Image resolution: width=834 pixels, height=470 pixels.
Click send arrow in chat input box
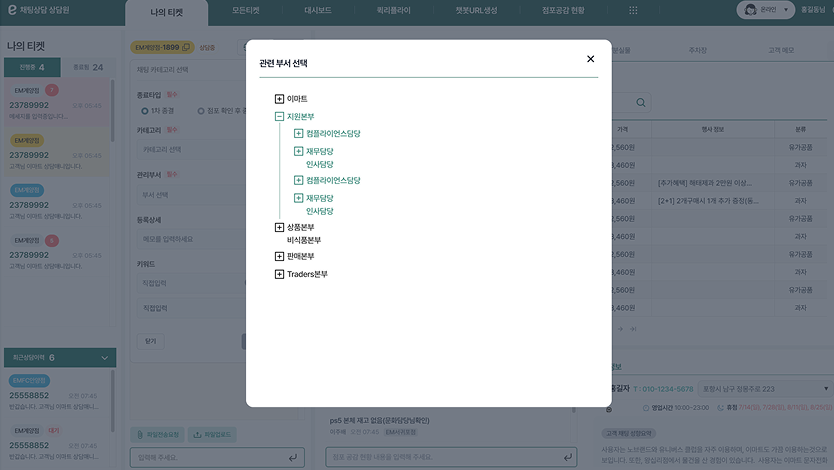(x=292, y=457)
